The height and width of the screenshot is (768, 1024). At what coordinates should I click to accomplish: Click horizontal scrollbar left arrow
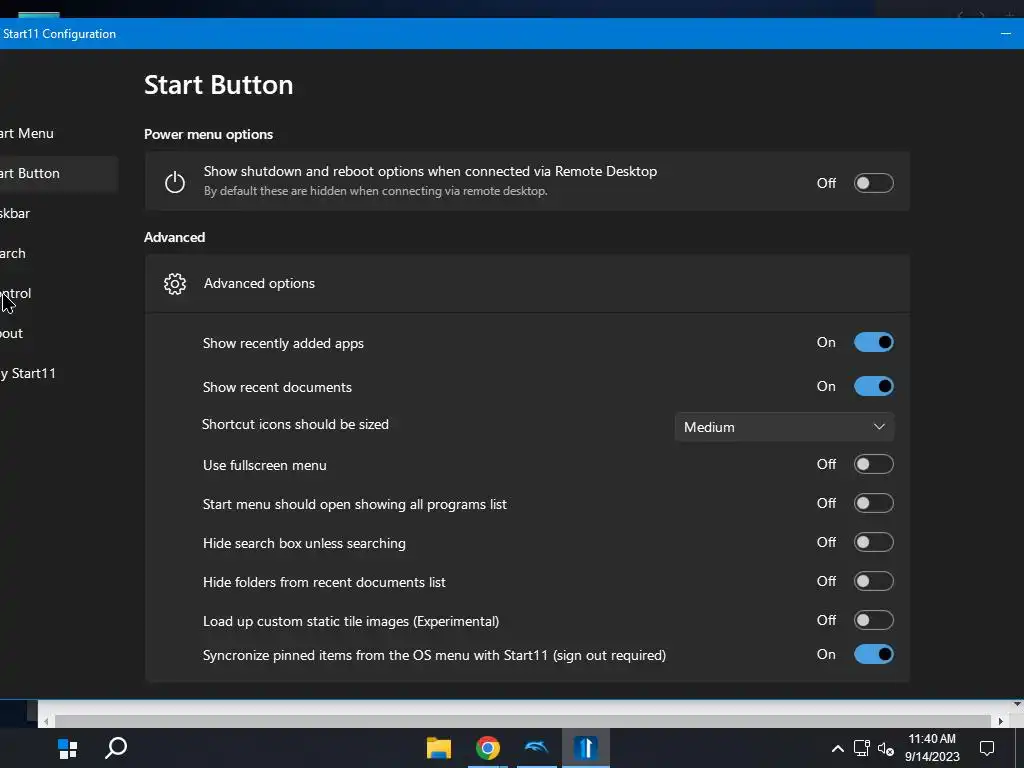[46, 721]
